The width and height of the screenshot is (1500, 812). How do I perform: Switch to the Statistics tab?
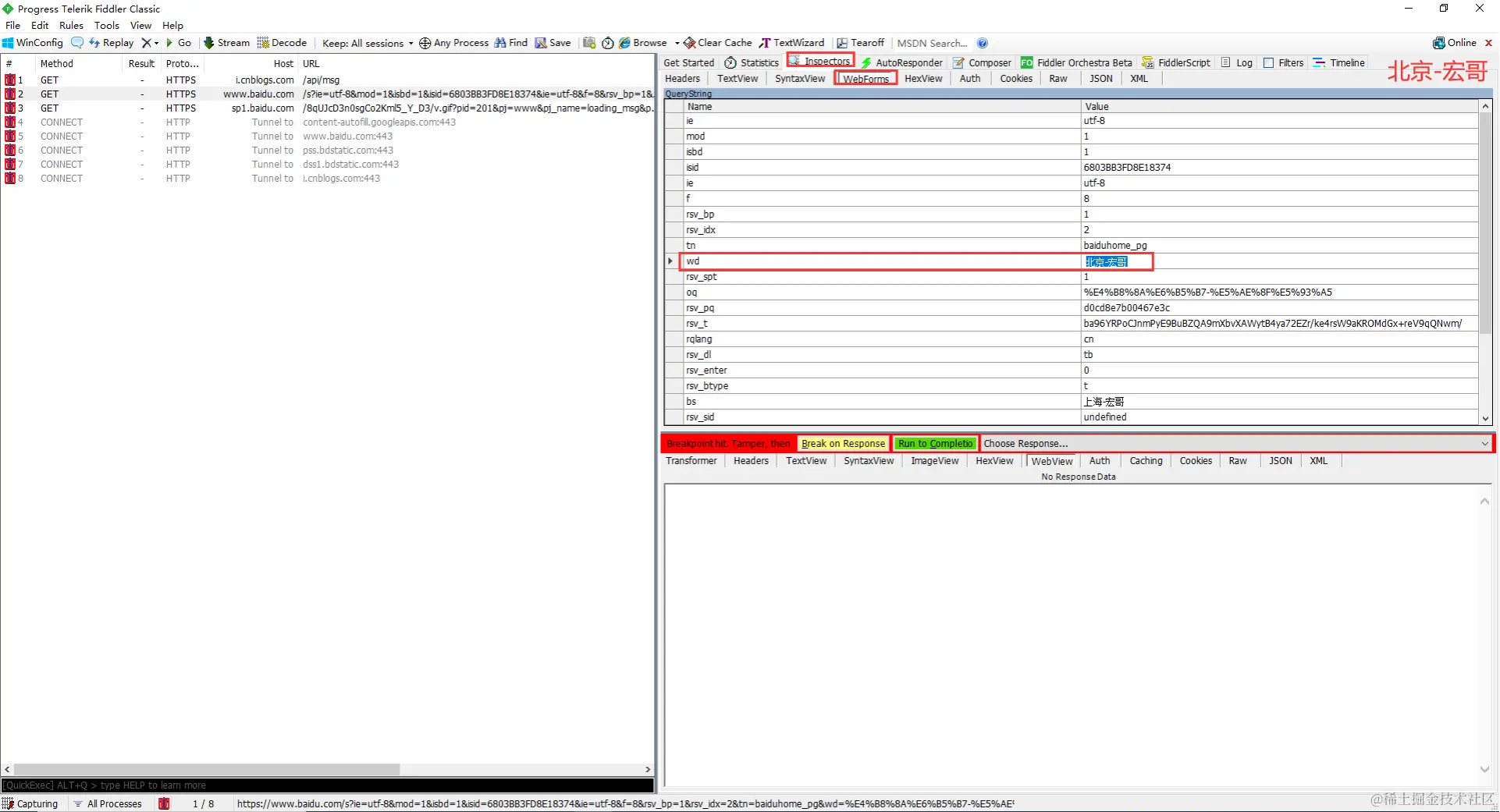click(x=752, y=62)
